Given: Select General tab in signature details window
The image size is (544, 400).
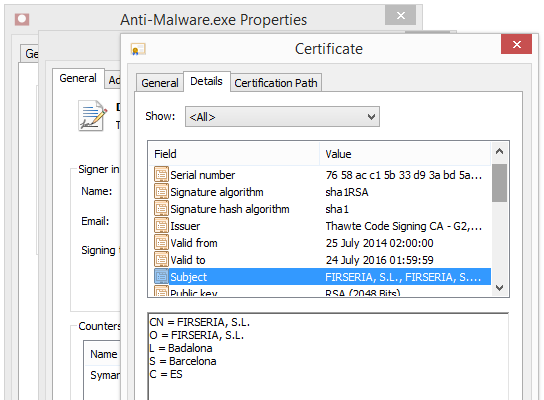Looking at the screenshot, I should click(x=78, y=78).
